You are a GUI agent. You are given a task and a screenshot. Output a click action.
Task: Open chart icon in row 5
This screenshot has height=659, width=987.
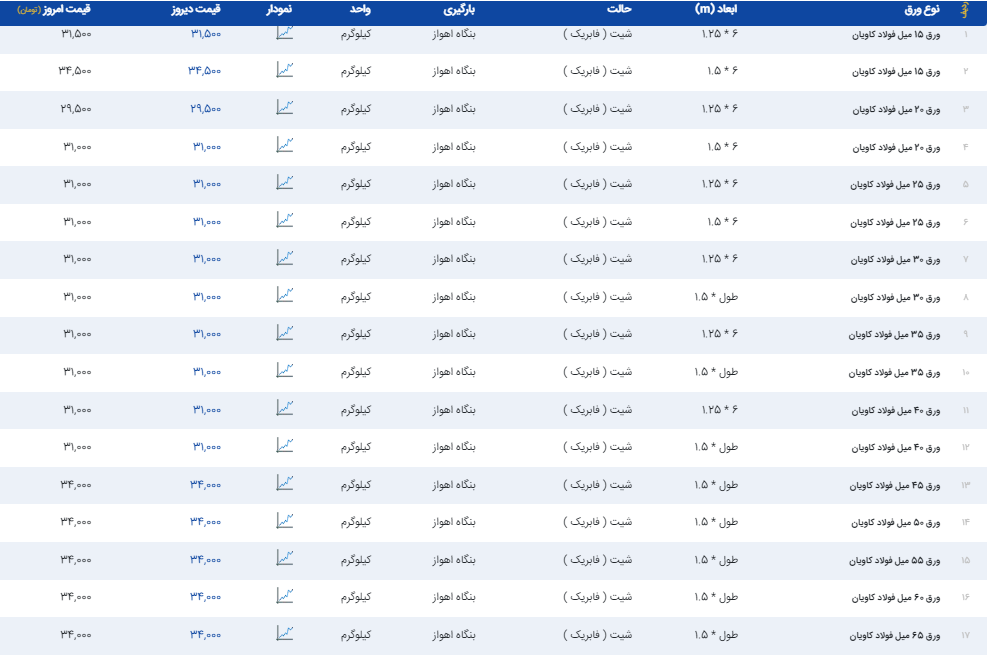(x=285, y=182)
